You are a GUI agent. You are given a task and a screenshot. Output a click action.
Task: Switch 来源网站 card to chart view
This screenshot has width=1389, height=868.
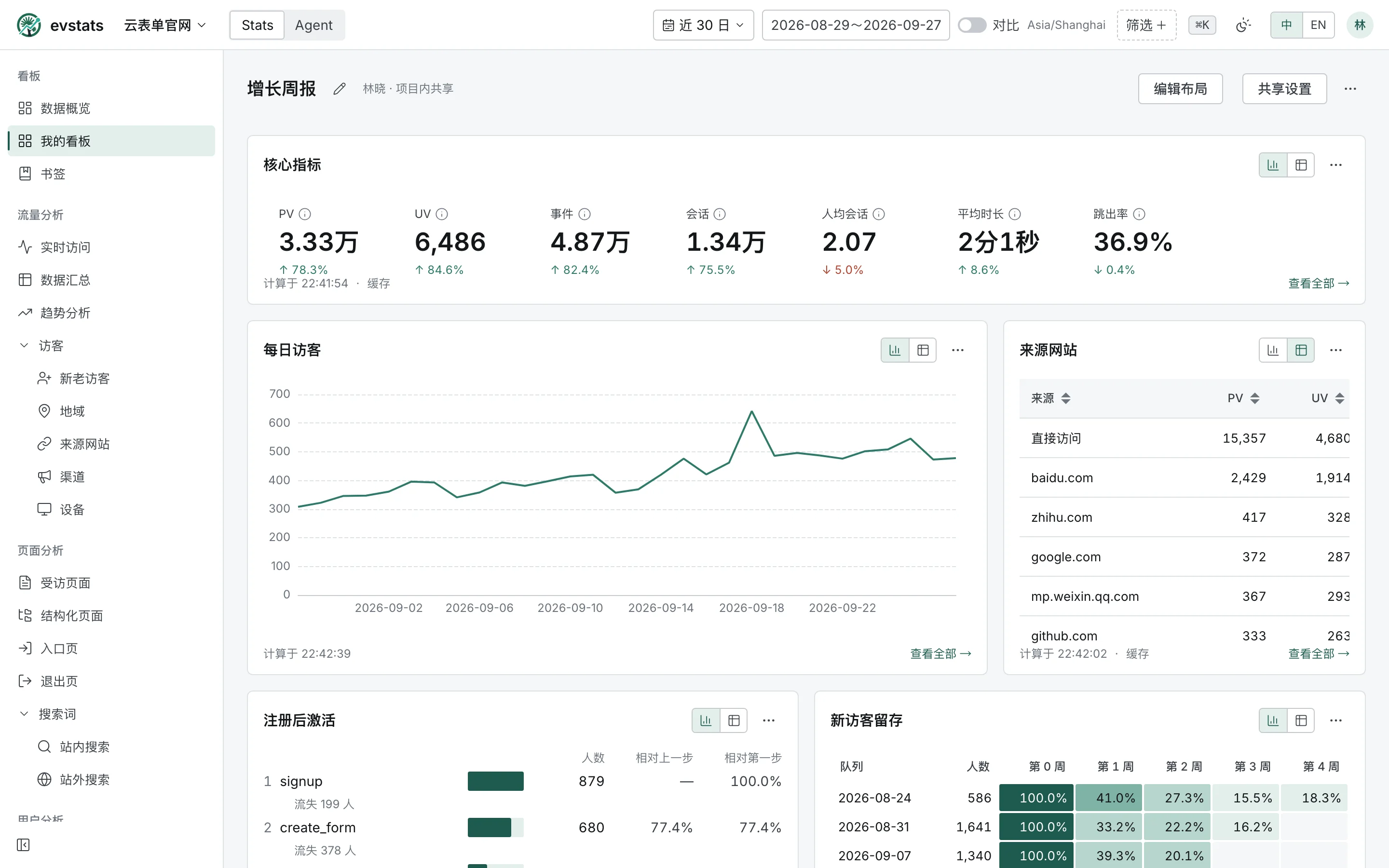pos(1272,350)
